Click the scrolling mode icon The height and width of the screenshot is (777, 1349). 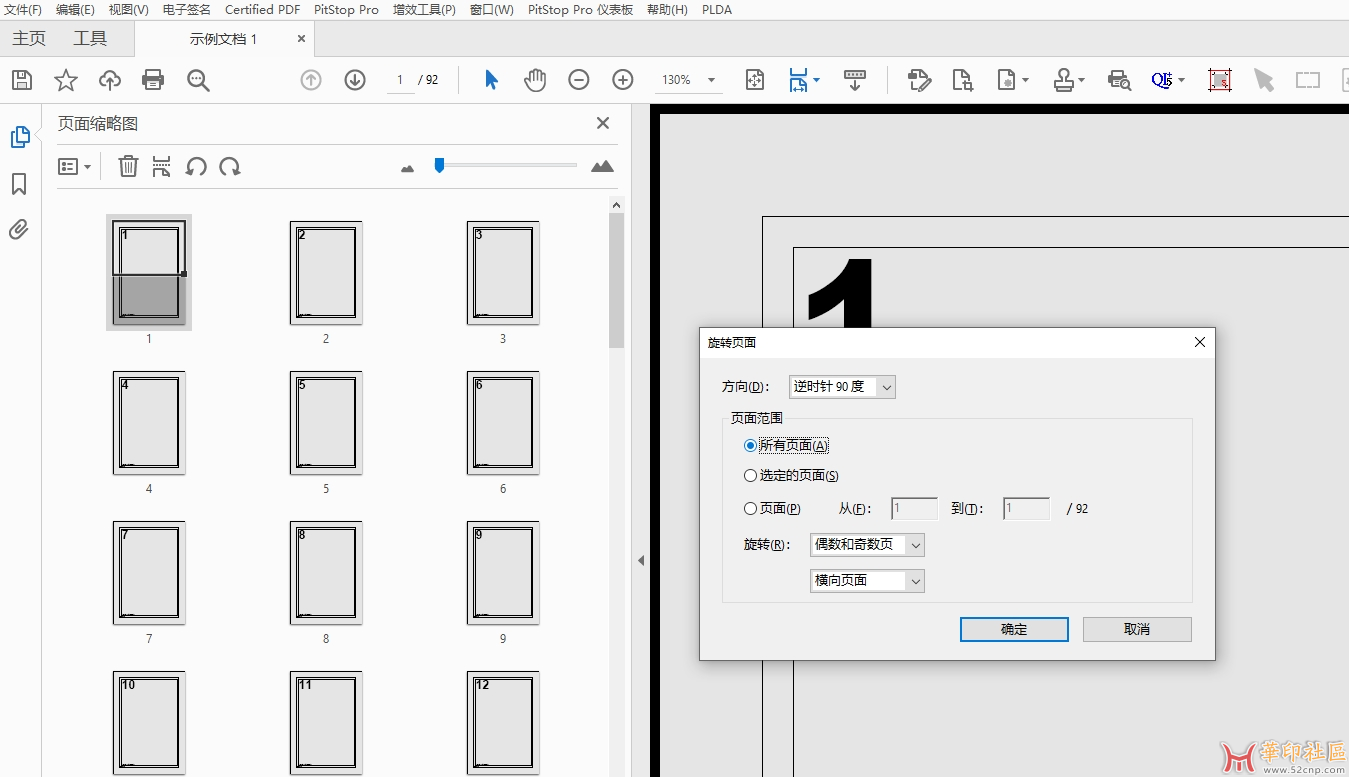pos(855,80)
